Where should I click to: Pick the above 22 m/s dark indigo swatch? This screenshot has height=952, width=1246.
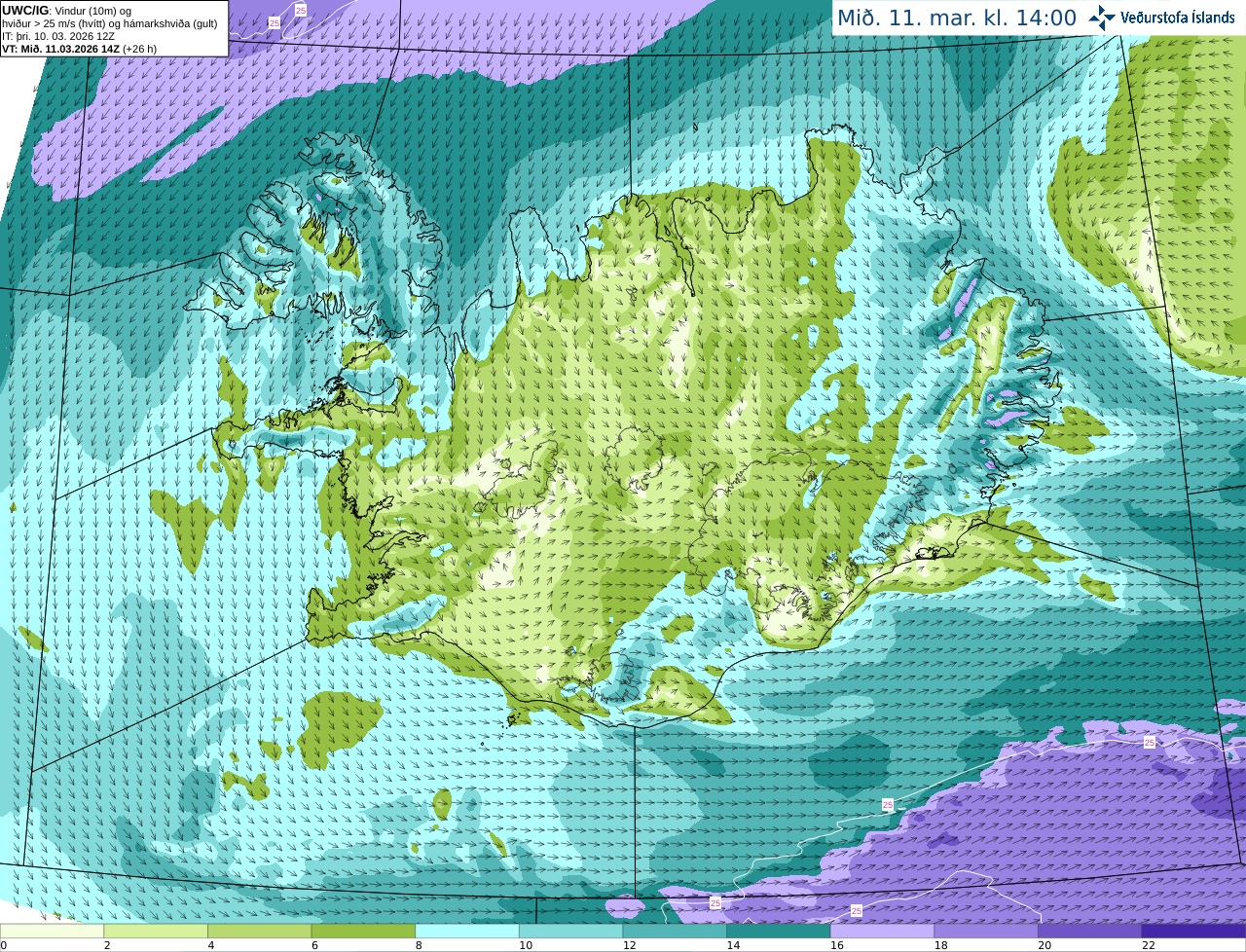tap(1193, 931)
